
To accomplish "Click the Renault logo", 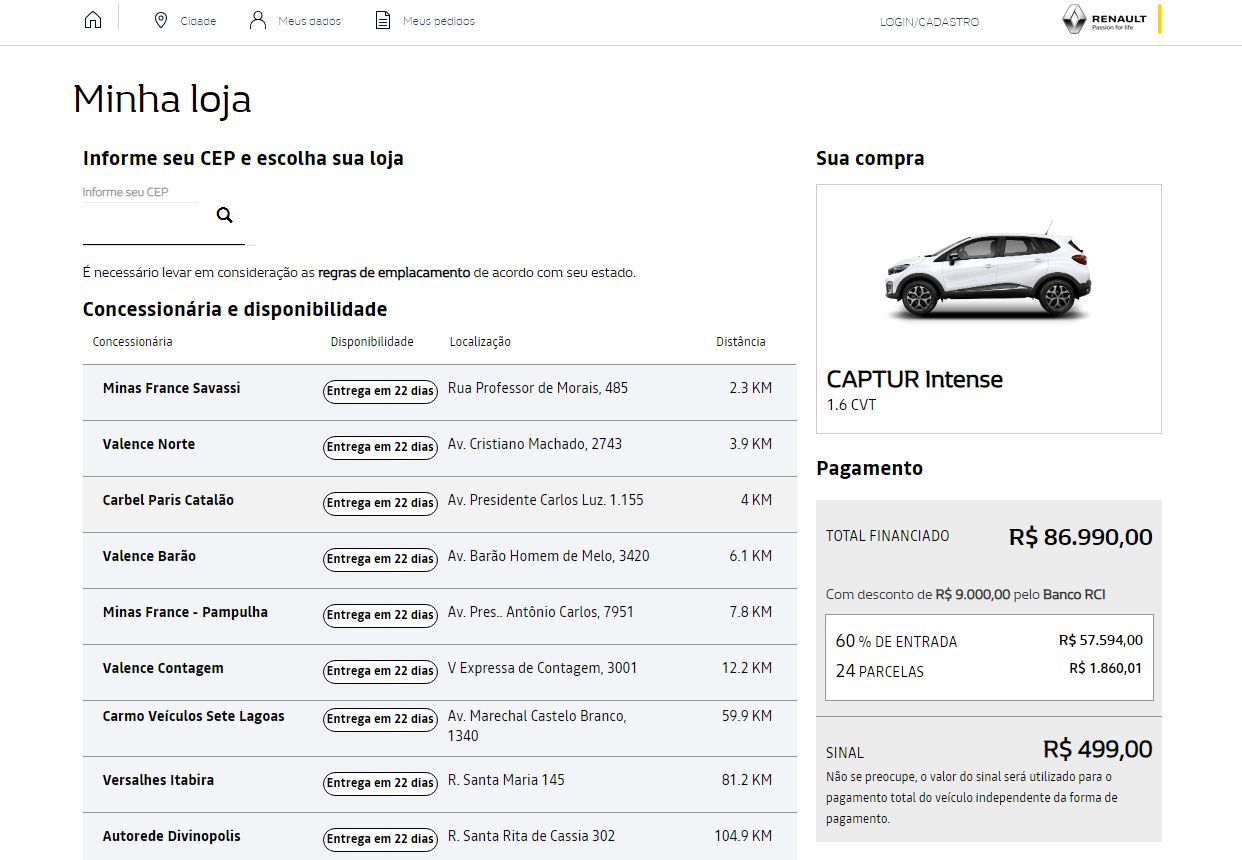I will coord(1112,20).
